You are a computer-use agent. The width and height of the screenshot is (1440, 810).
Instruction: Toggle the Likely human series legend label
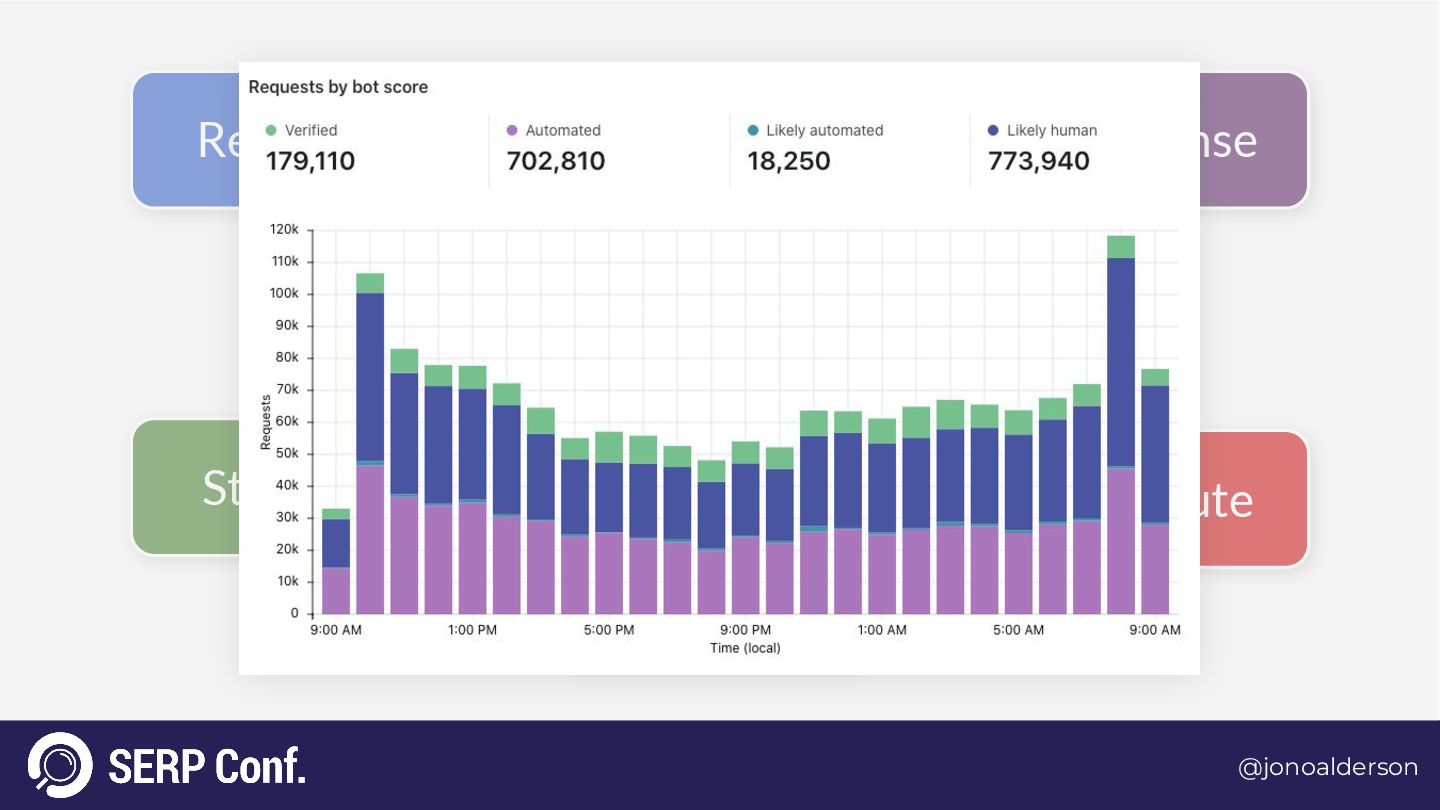1051,130
